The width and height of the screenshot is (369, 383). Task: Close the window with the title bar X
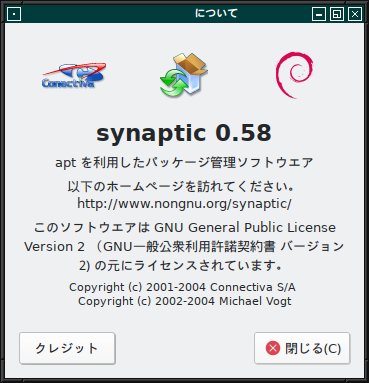click(355, 14)
